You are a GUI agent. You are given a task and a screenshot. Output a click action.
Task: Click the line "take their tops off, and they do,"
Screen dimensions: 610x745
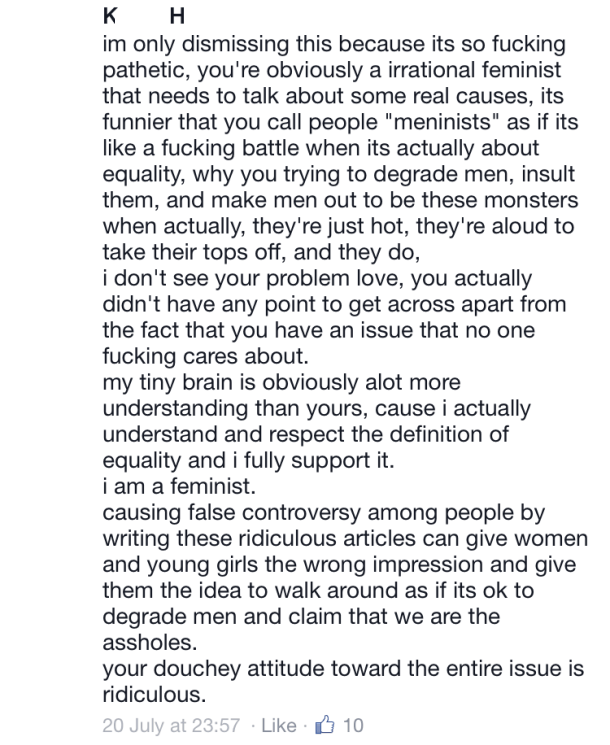[261, 252]
